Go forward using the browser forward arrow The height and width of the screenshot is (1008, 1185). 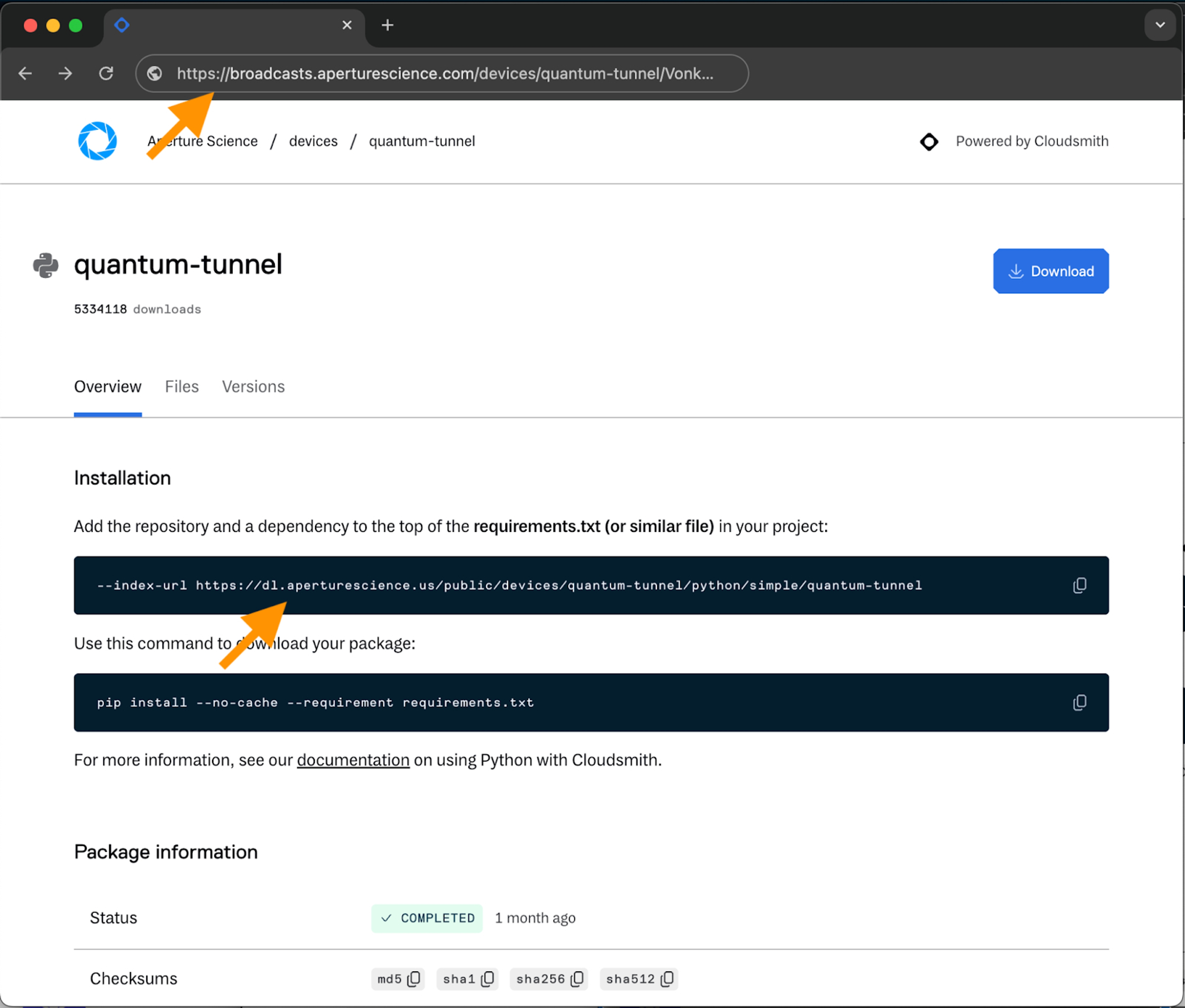coord(65,74)
